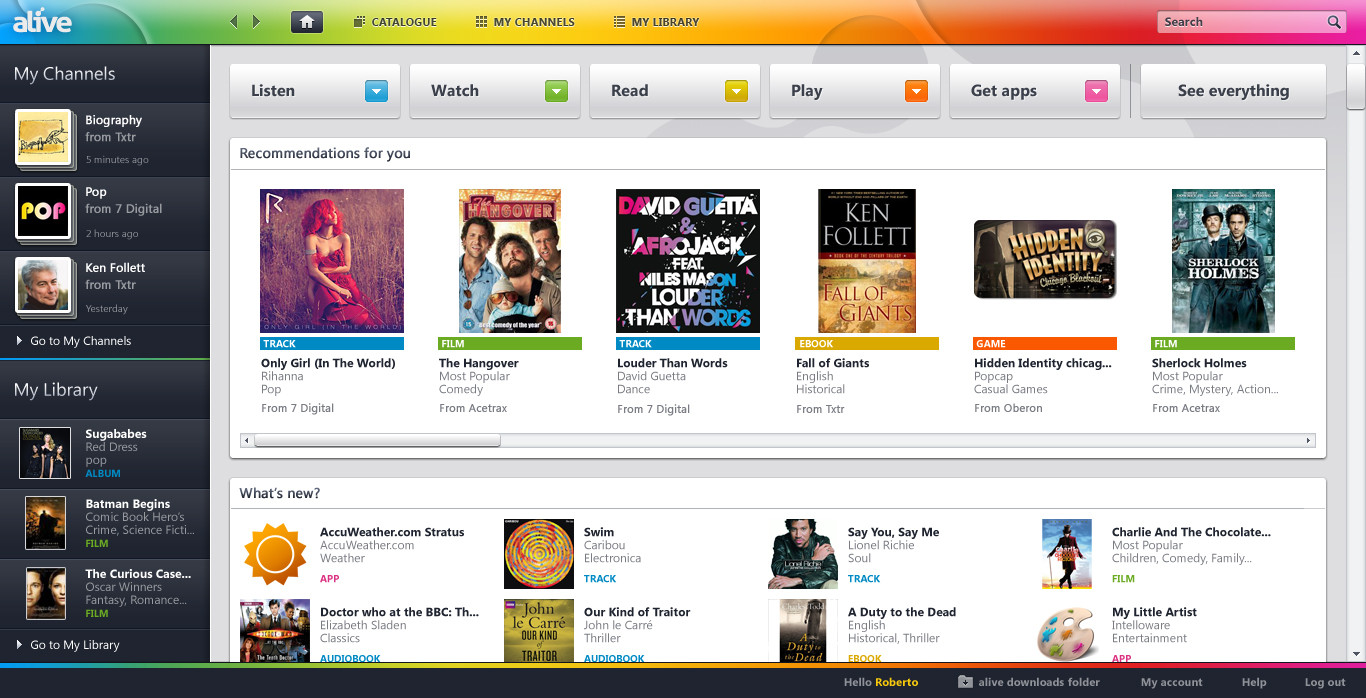Screen dimensions: 1366x698
Task: Expand the Get apps pink dropdown arrow
Action: (x=1096, y=91)
